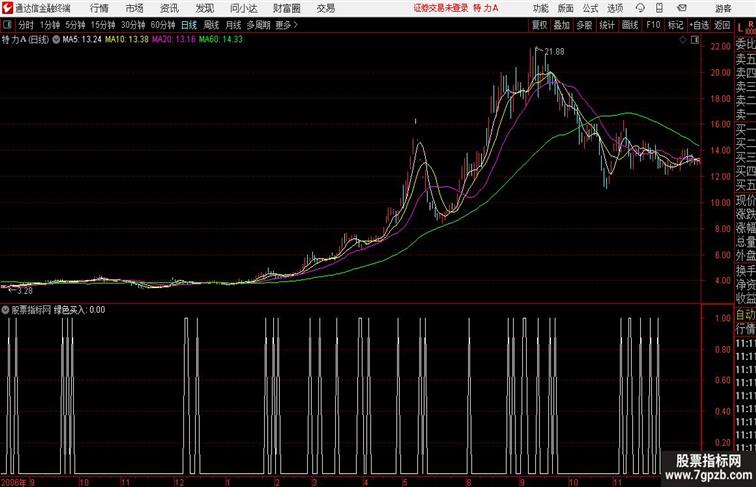Click the 多股 multi-stock button
This screenshot has height=487, width=756.
584,25
